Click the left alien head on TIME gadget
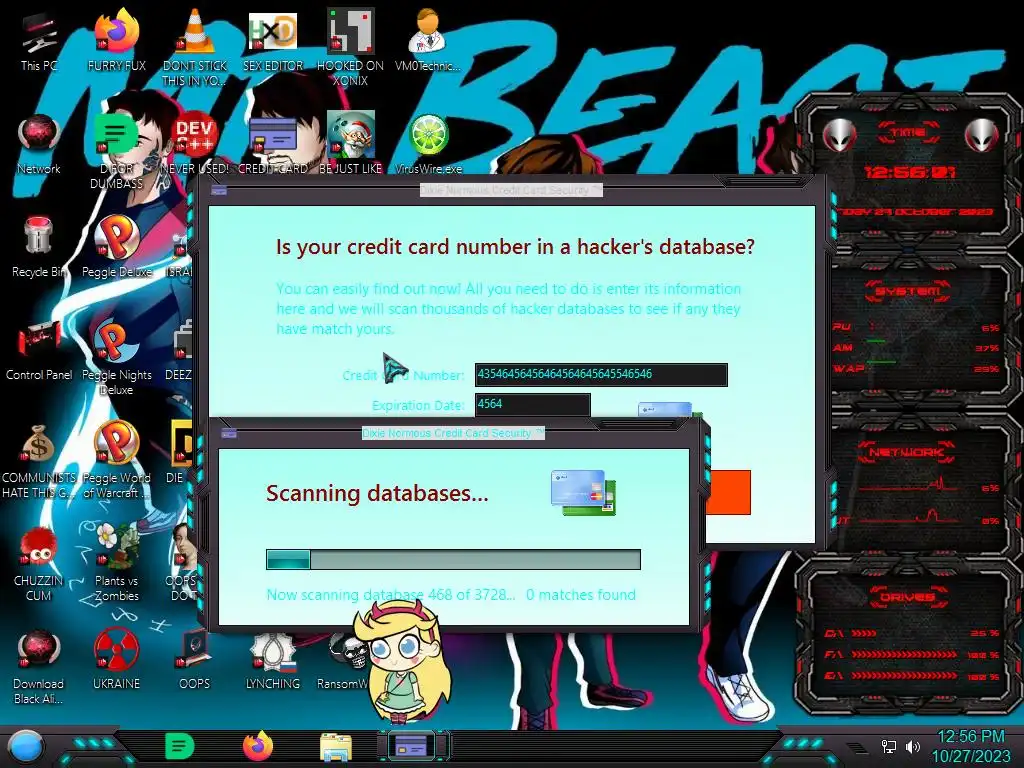 (x=839, y=136)
